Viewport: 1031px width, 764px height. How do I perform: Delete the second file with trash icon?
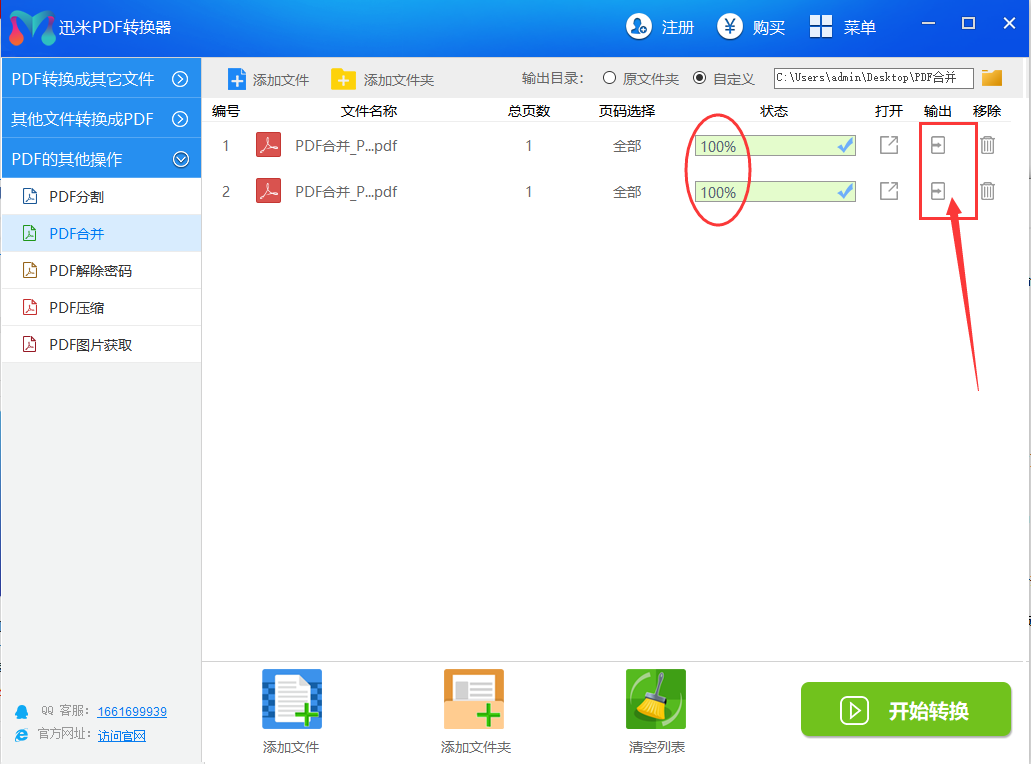(x=987, y=191)
